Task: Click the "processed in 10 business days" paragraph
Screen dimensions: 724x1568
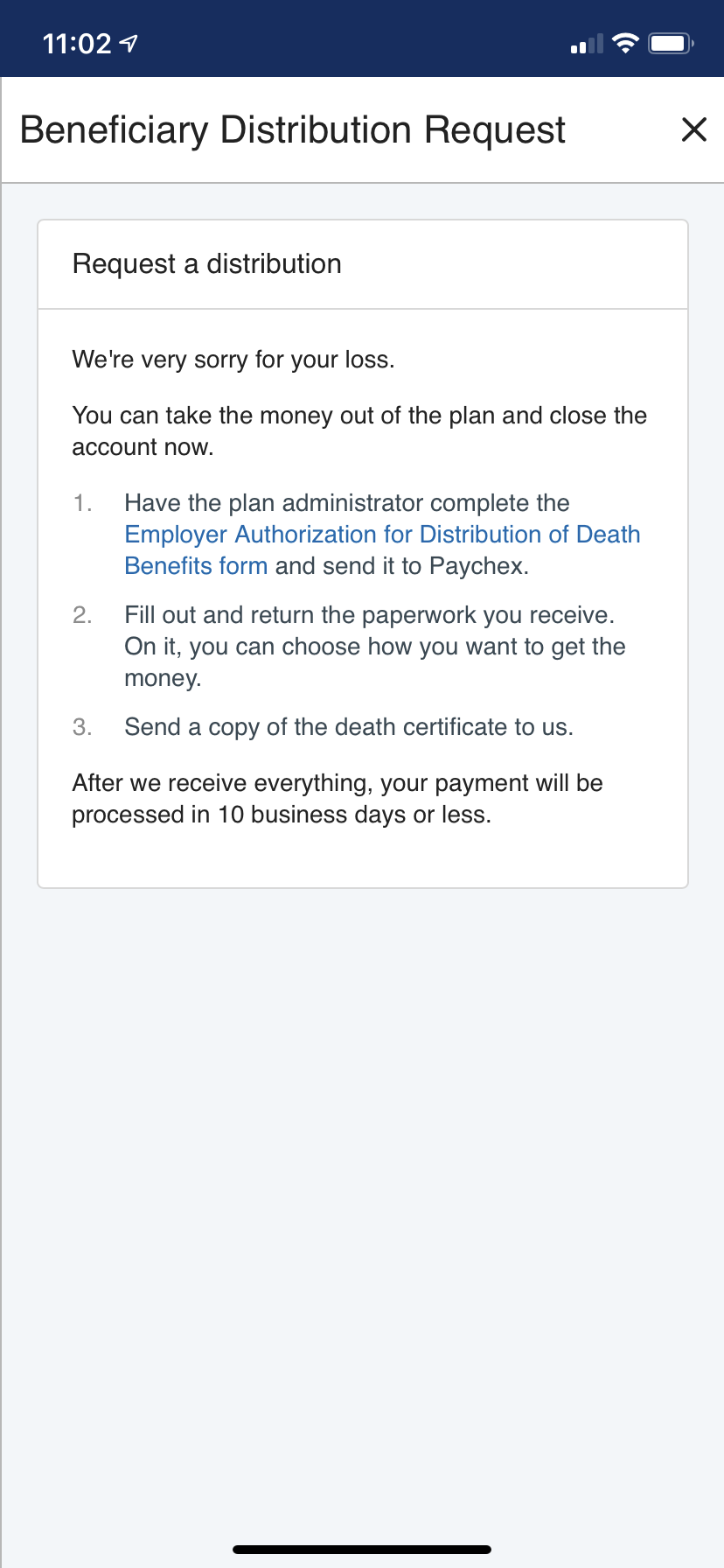Action: [338, 799]
